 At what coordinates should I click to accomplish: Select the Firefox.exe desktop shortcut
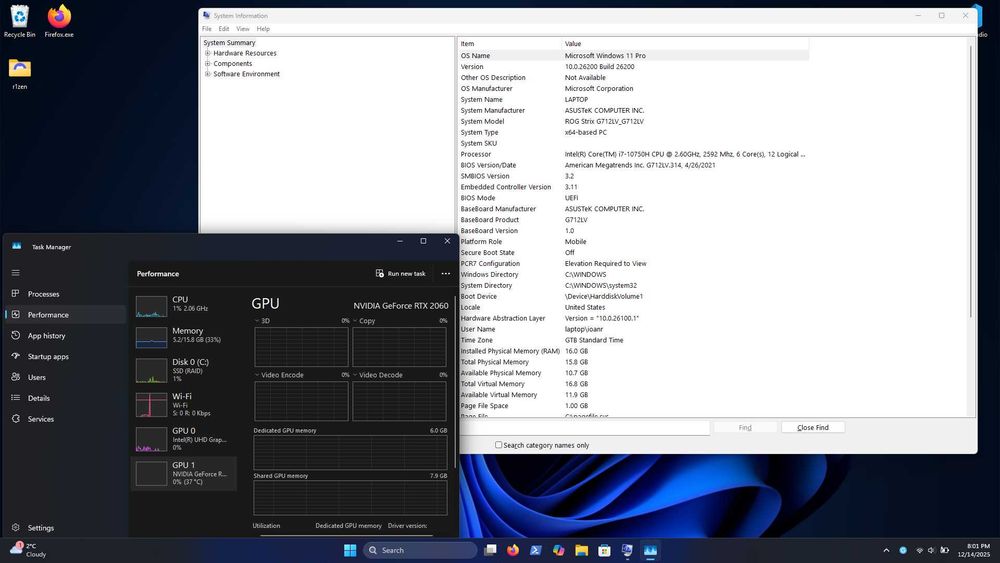[59, 21]
